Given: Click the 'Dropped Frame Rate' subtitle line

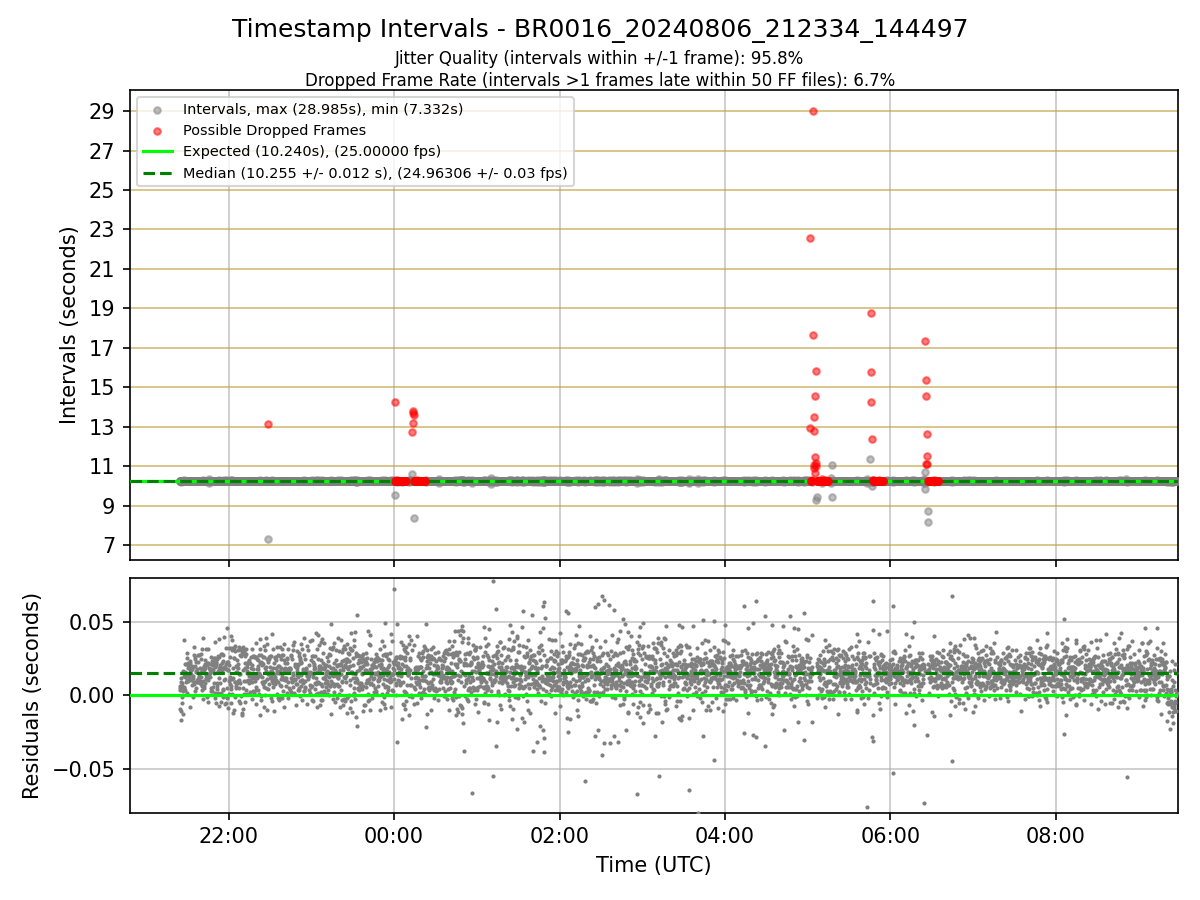Looking at the screenshot, I should click(x=600, y=79).
